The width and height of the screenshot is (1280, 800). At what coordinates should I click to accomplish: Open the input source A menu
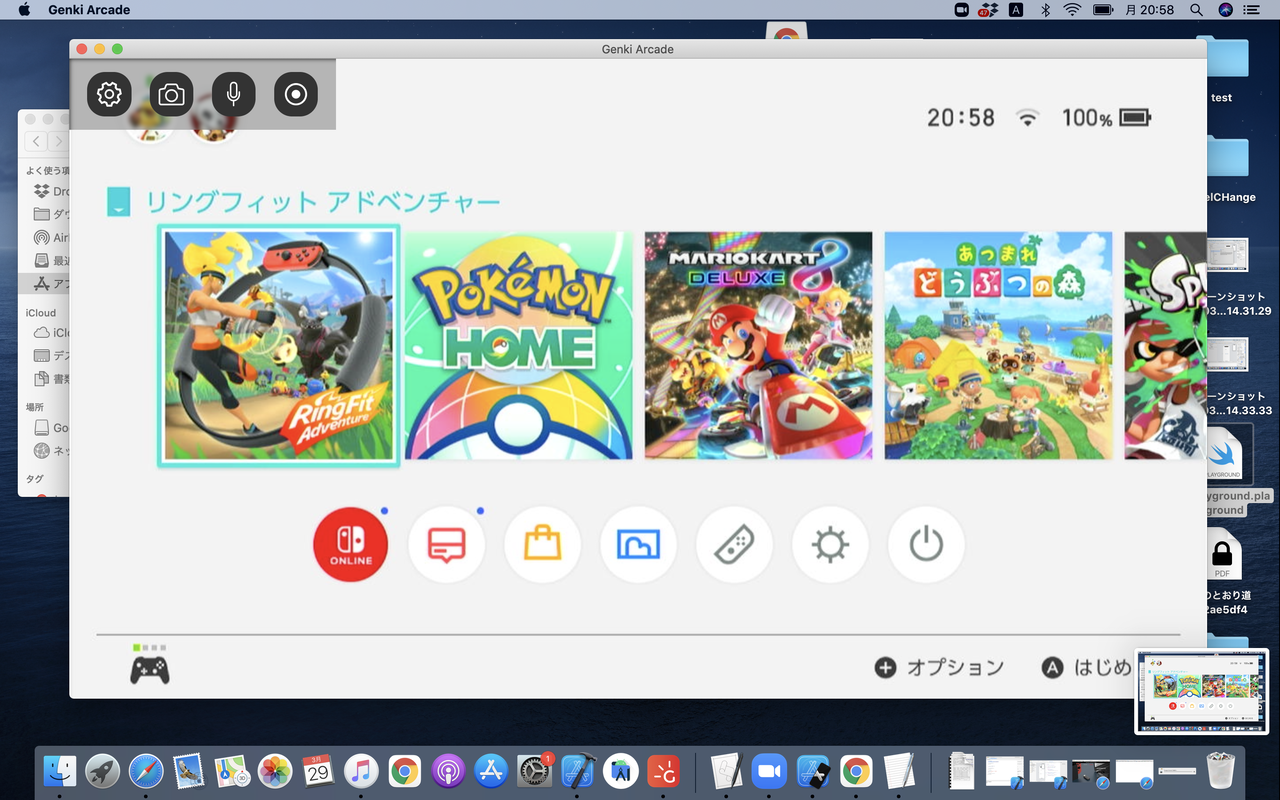pyautogui.click(x=1016, y=10)
